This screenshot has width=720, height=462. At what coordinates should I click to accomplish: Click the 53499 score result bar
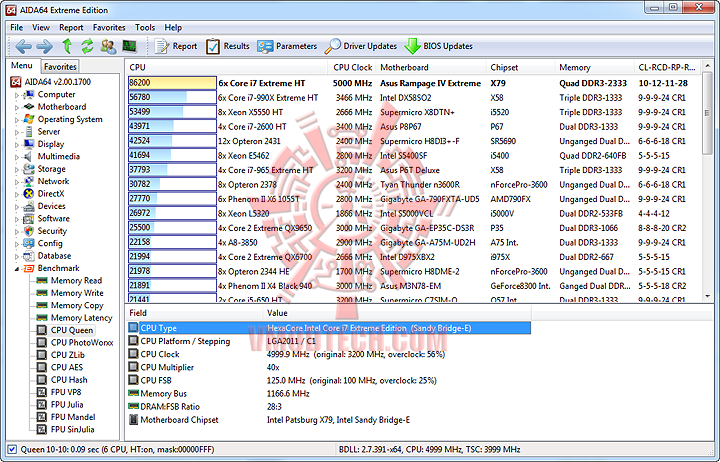(172, 112)
